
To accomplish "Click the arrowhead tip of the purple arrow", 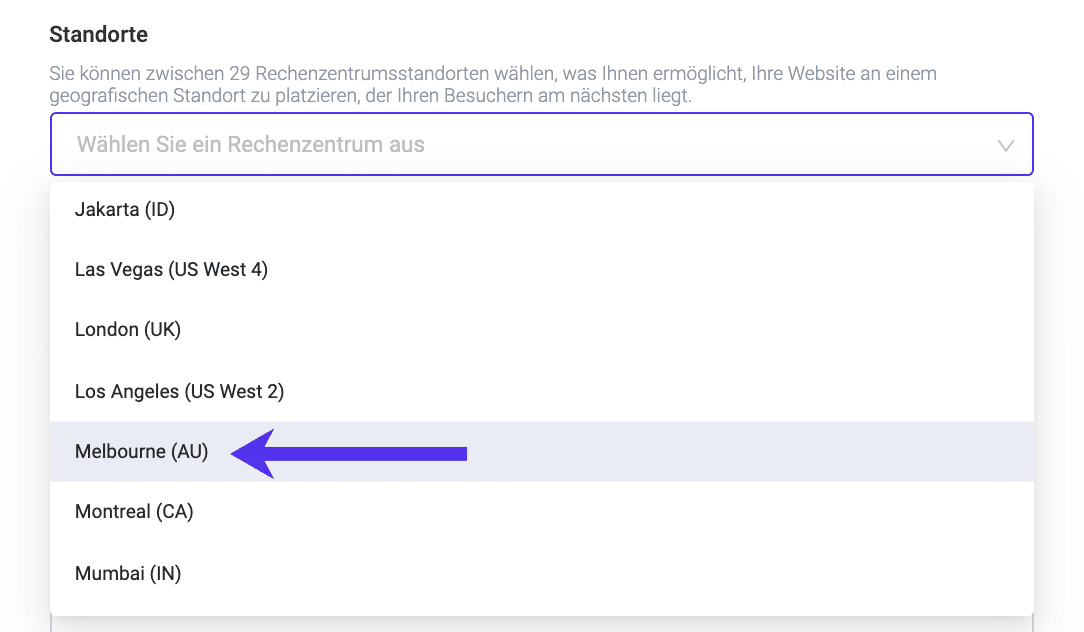I will click(238, 454).
